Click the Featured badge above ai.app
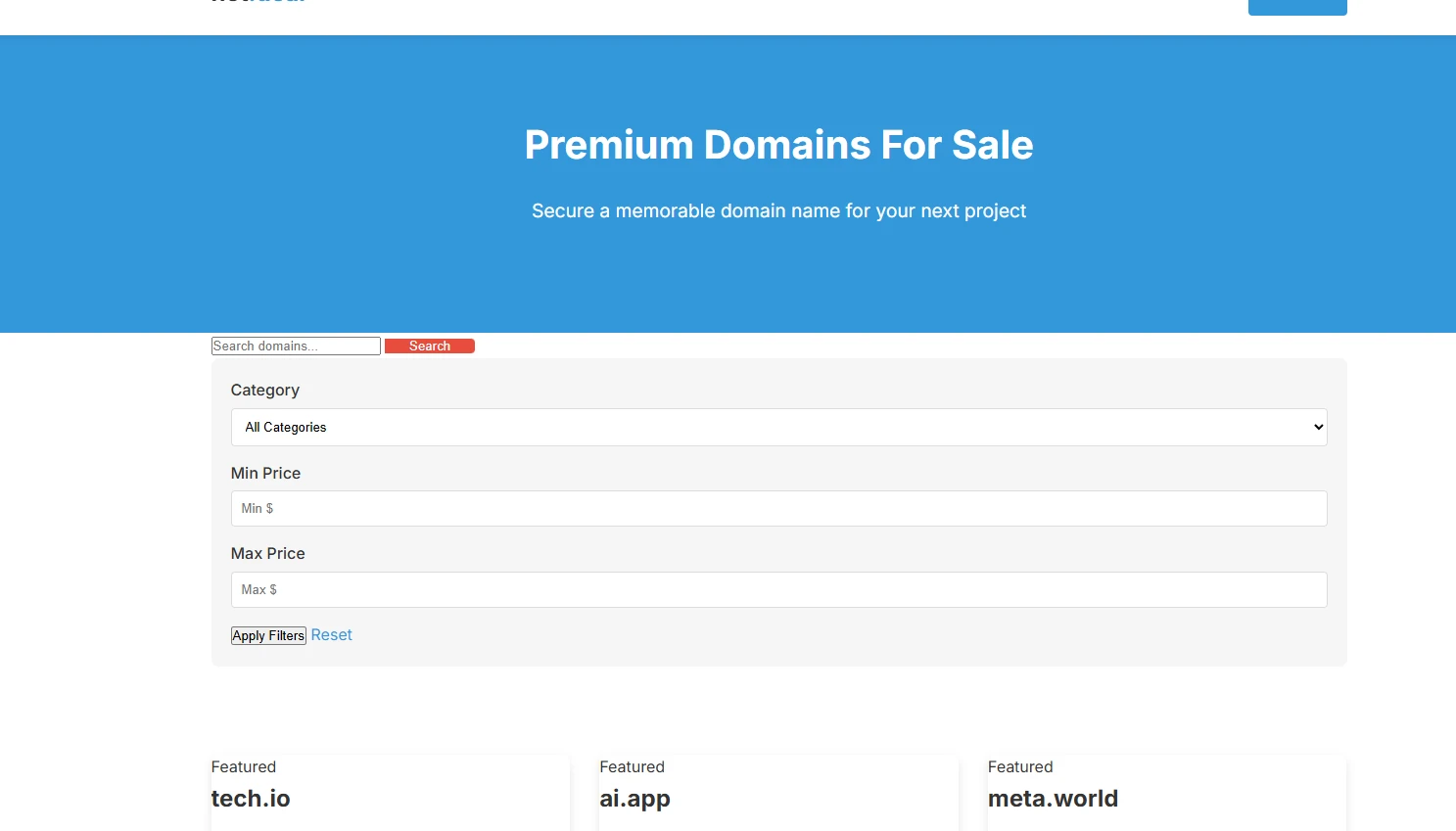The width and height of the screenshot is (1456, 831). pyautogui.click(x=632, y=767)
